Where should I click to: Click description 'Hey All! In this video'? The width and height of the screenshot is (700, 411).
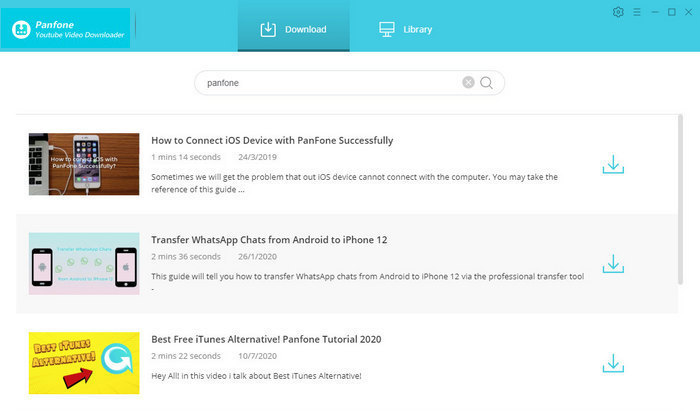(256, 376)
